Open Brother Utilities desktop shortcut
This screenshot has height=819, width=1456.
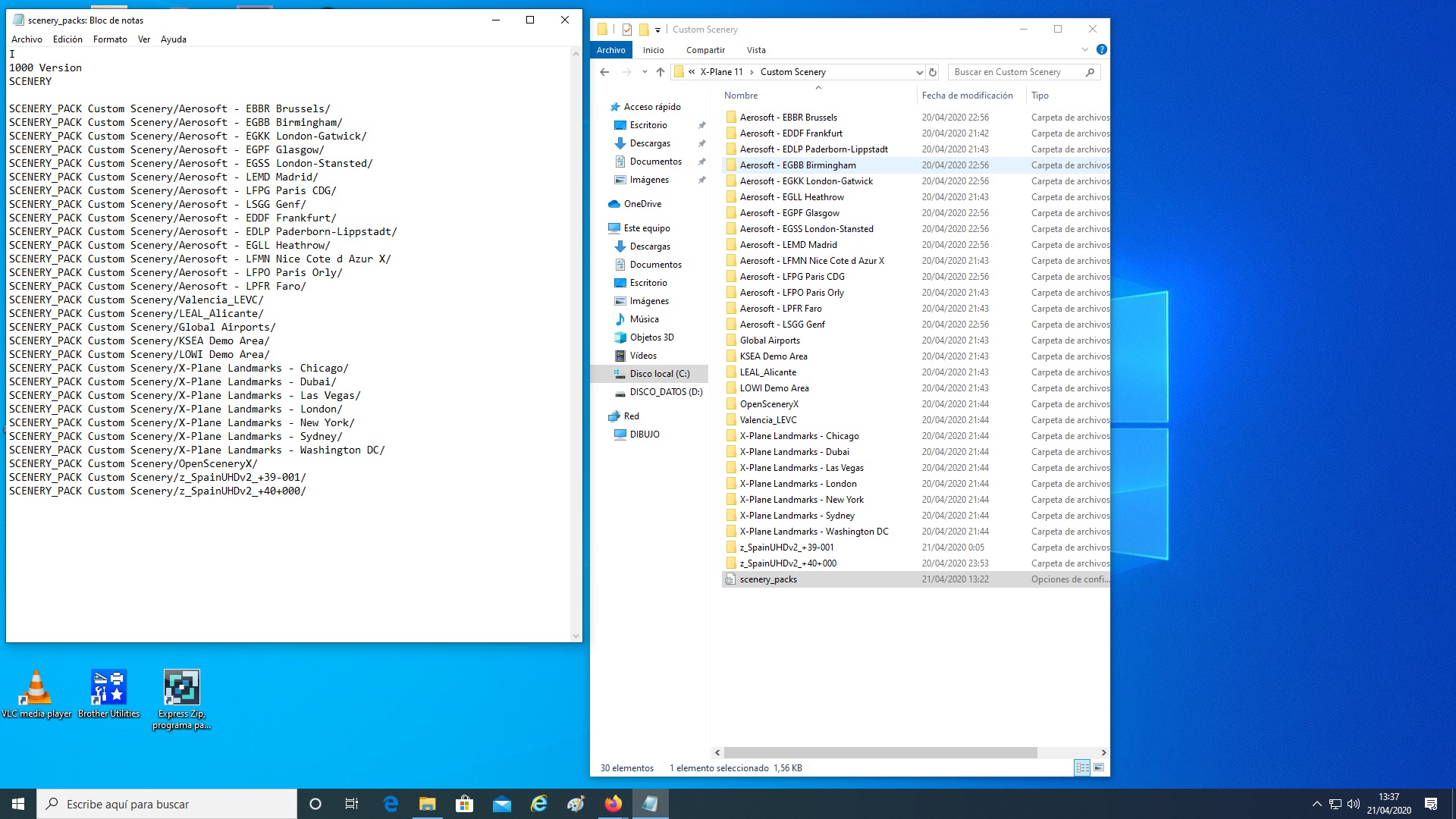tap(108, 694)
